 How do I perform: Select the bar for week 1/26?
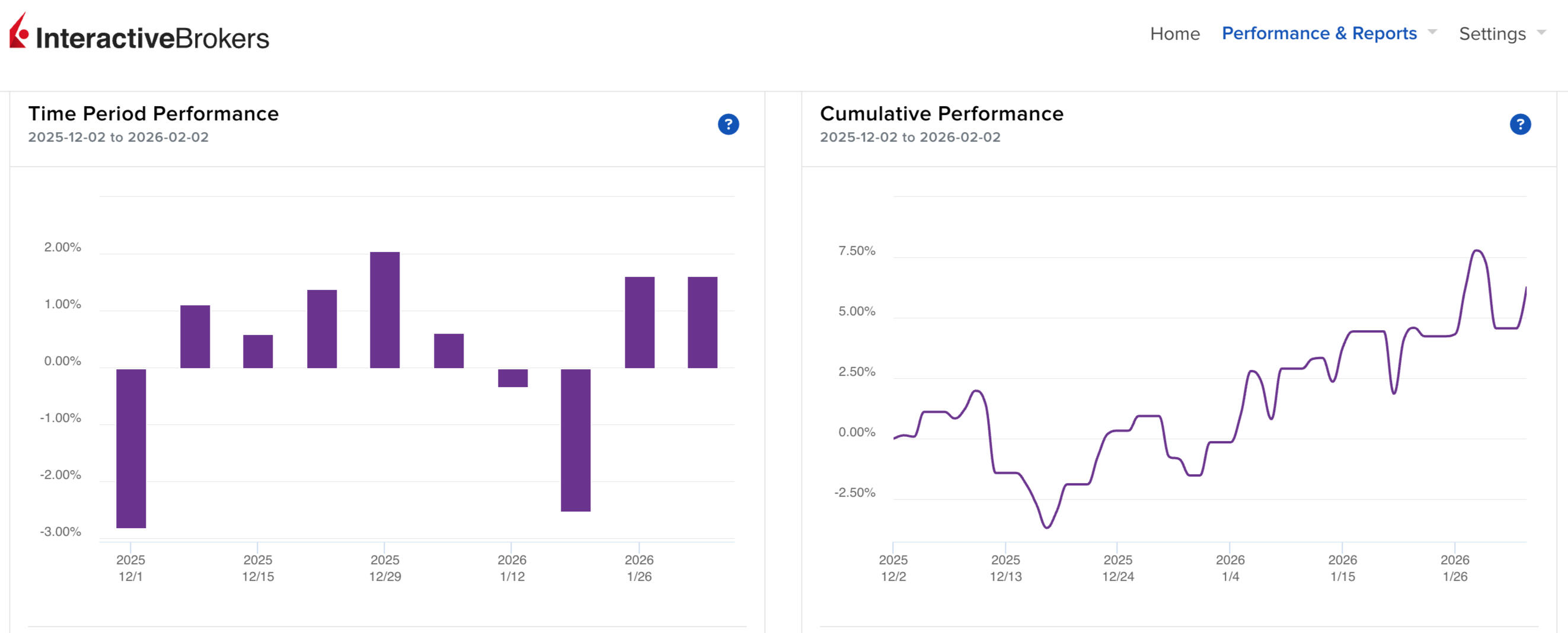coord(639,322)
